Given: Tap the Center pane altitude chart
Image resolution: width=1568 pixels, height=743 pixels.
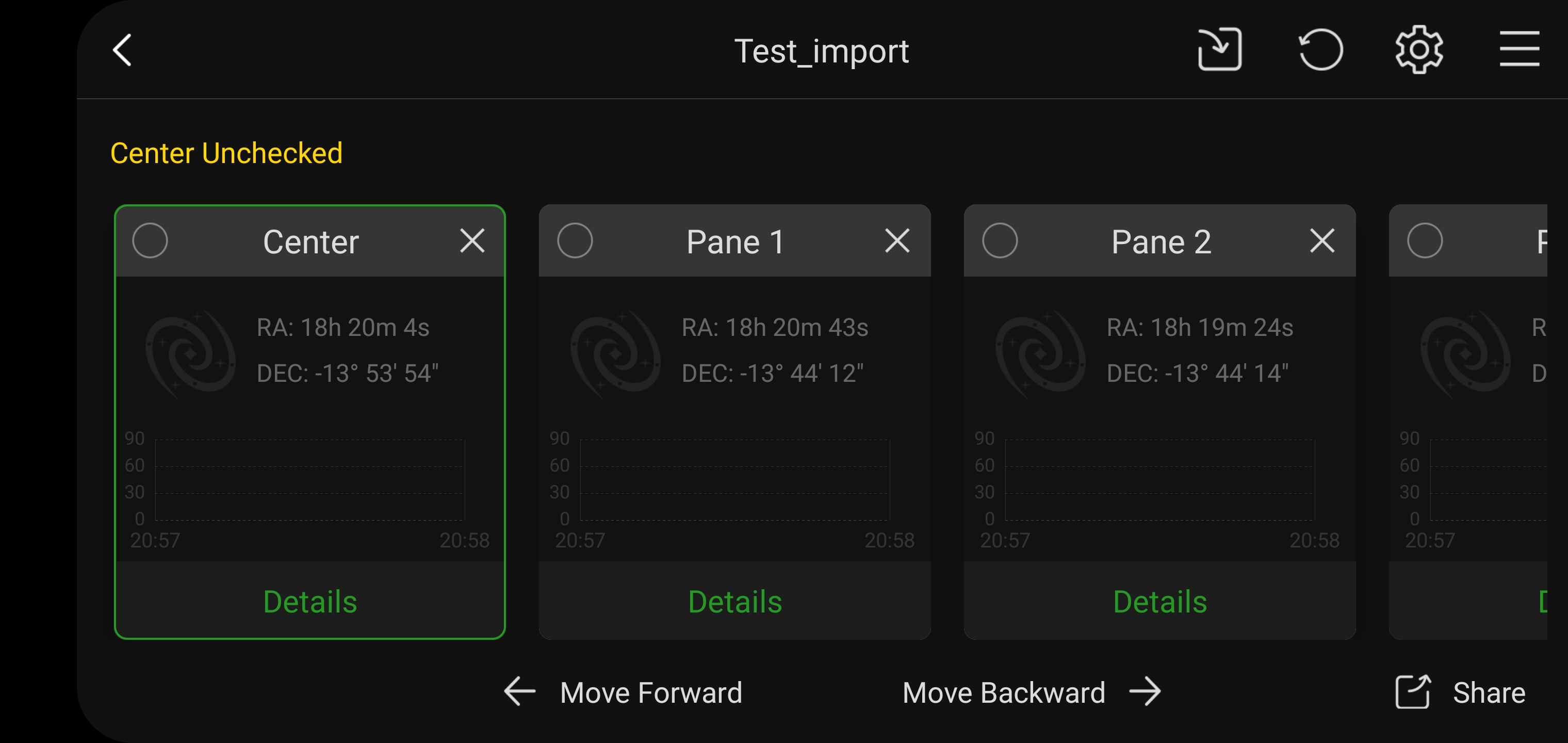Looking at the screenshot, I should pos(310,480).
